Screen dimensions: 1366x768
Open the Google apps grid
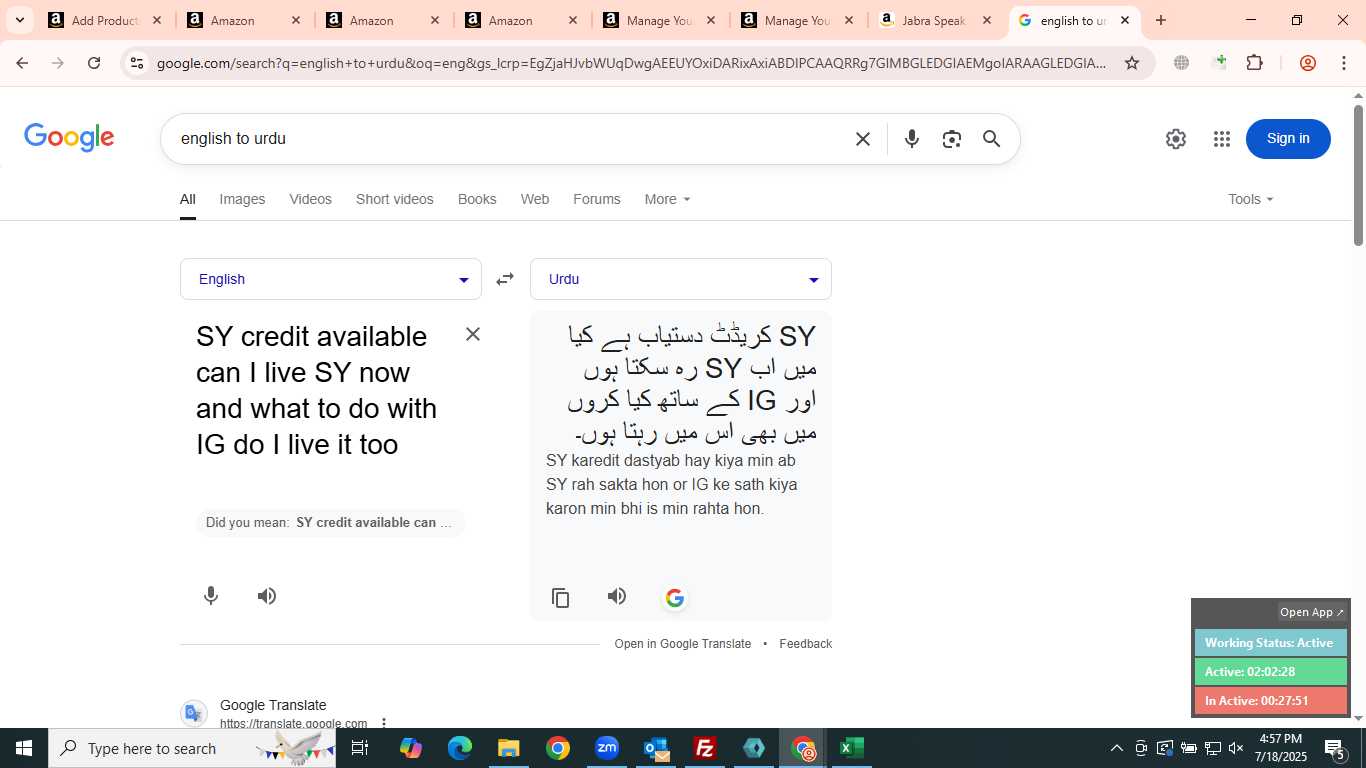[x=1222, y=139]
